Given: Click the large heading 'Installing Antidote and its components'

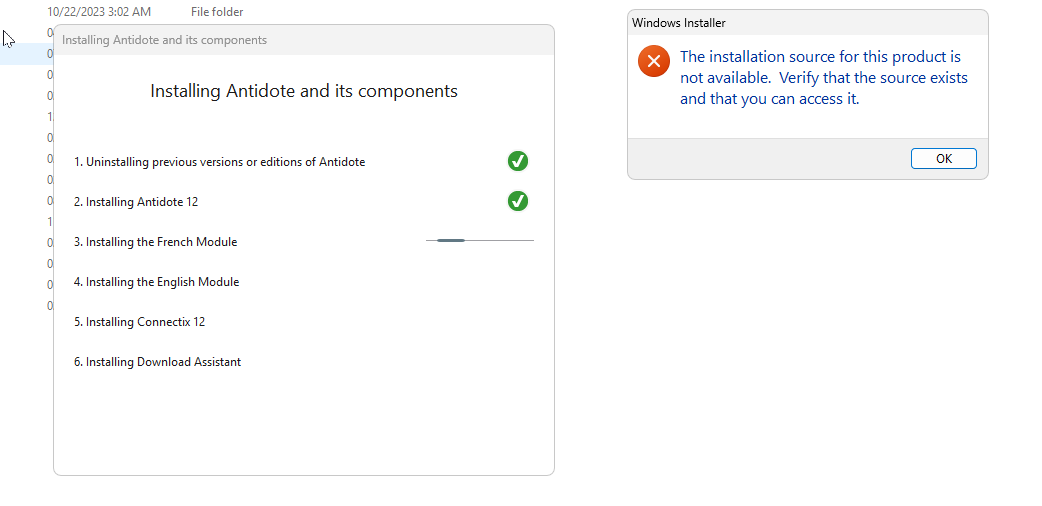Looking at the screenshot, I should (304, 91).
